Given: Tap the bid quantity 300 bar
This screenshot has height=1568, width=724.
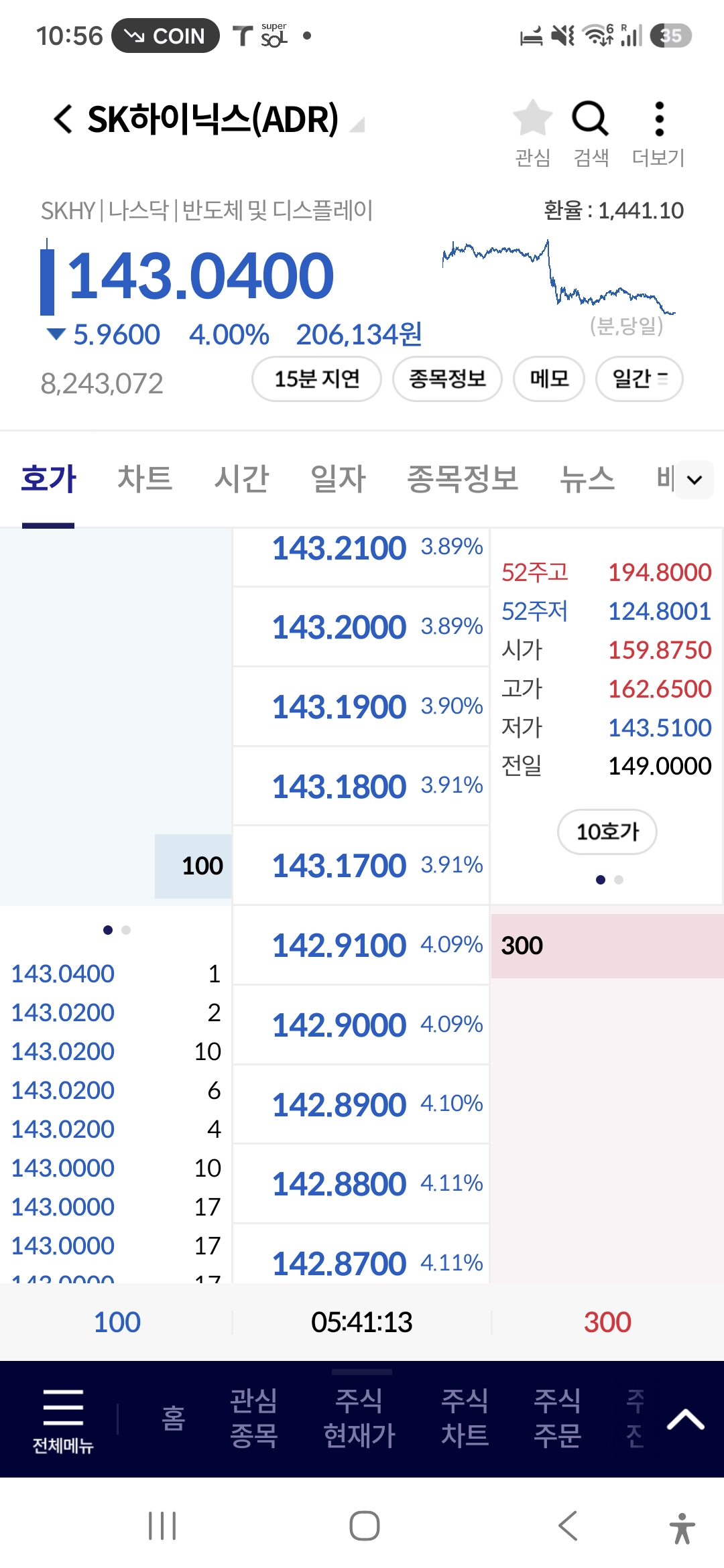Looking at the screenshot, I should pyautogui.click(x=607, y=945).
